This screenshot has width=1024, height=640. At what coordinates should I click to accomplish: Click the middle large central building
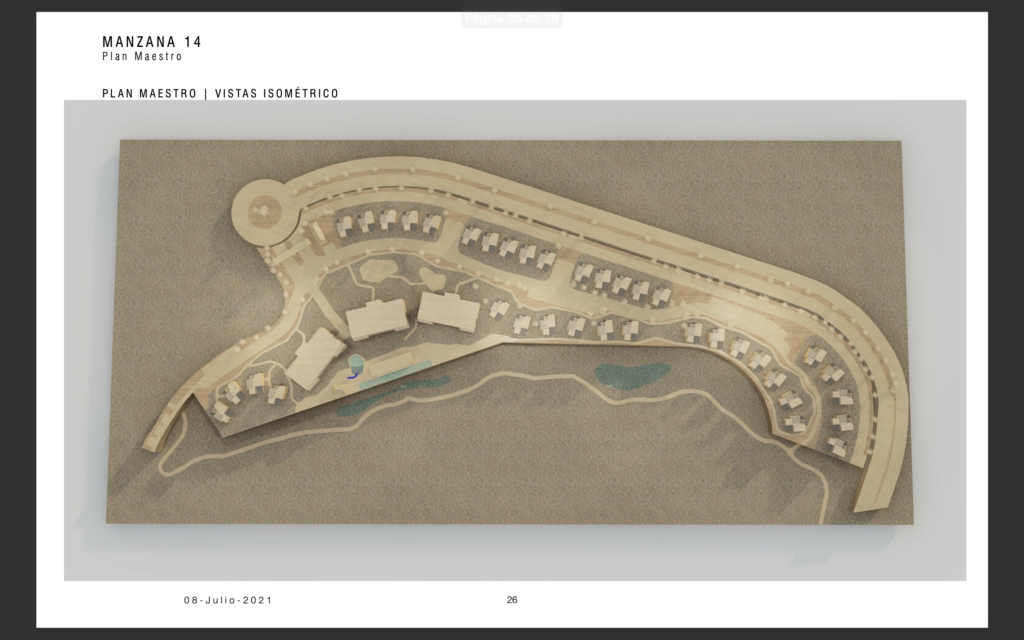376,320
